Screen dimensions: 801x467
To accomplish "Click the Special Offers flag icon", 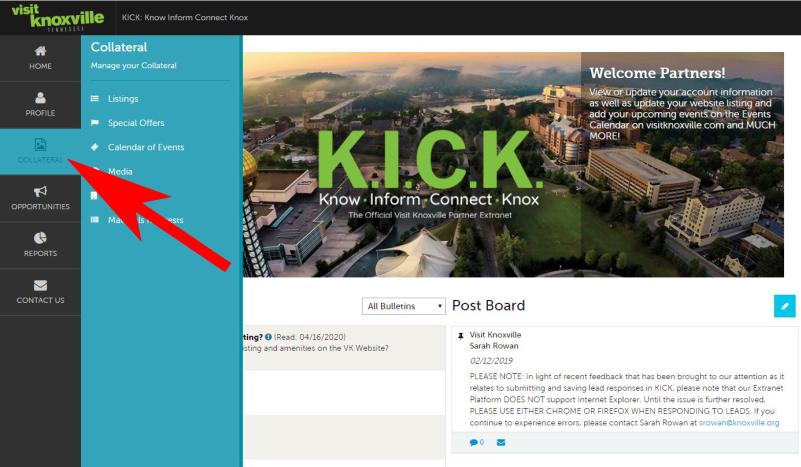I will 95,123.
